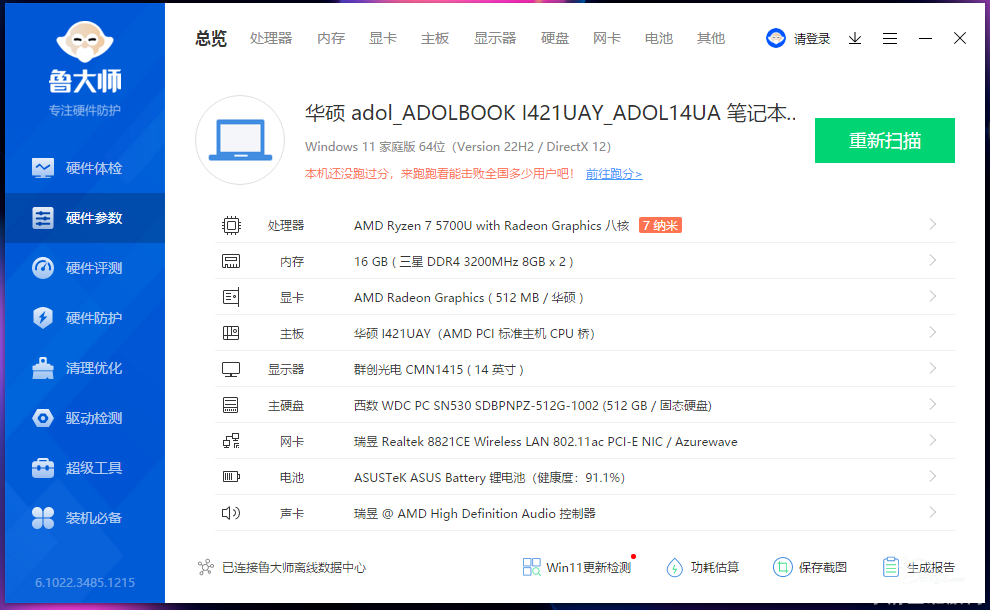Expand the 电池 row chevron
This screenshot has height=610, width=990.
(x=933, y=477)
